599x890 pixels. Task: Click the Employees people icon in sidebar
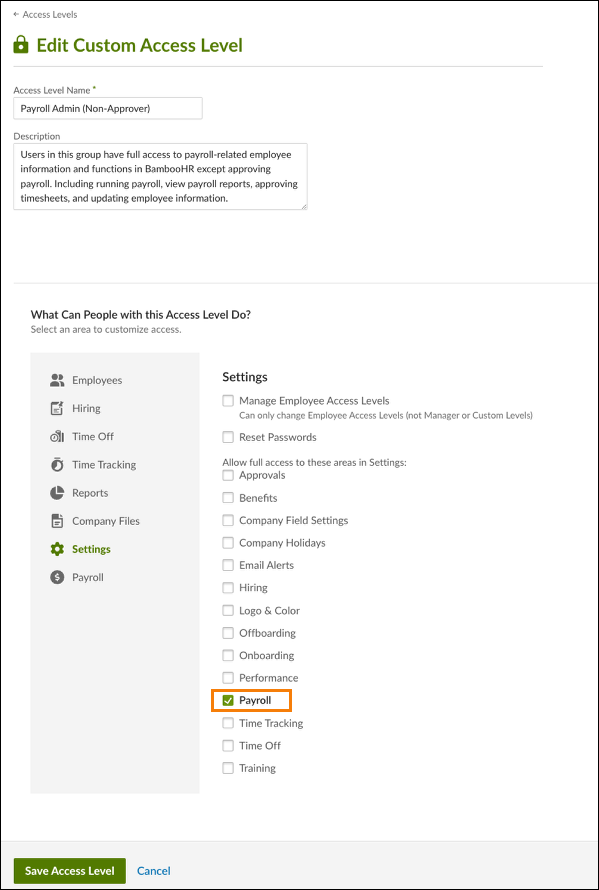57,380
